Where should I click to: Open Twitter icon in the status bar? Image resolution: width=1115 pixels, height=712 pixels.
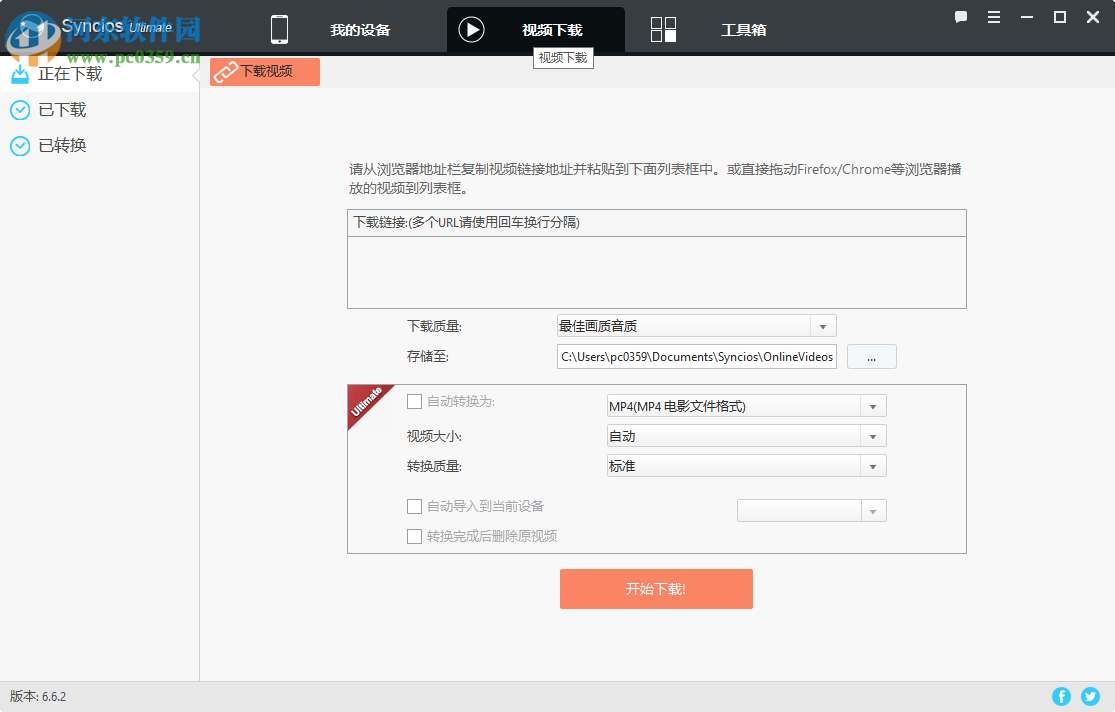pos(1090,696)
